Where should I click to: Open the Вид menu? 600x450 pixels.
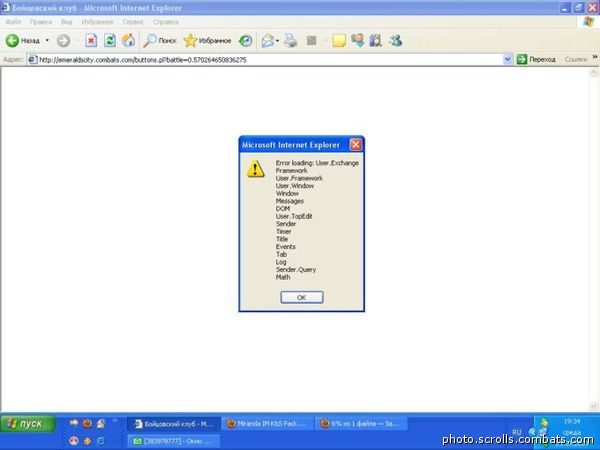coord(67,22)
